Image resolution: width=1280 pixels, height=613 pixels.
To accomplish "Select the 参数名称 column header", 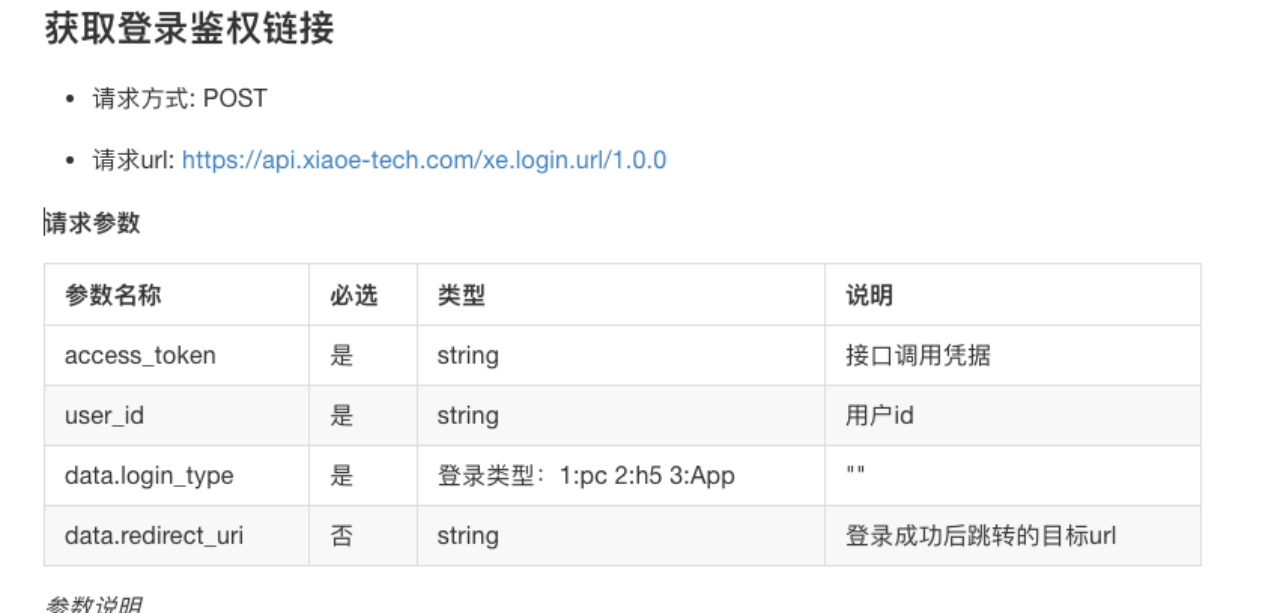I will click(x=113, y=295).
